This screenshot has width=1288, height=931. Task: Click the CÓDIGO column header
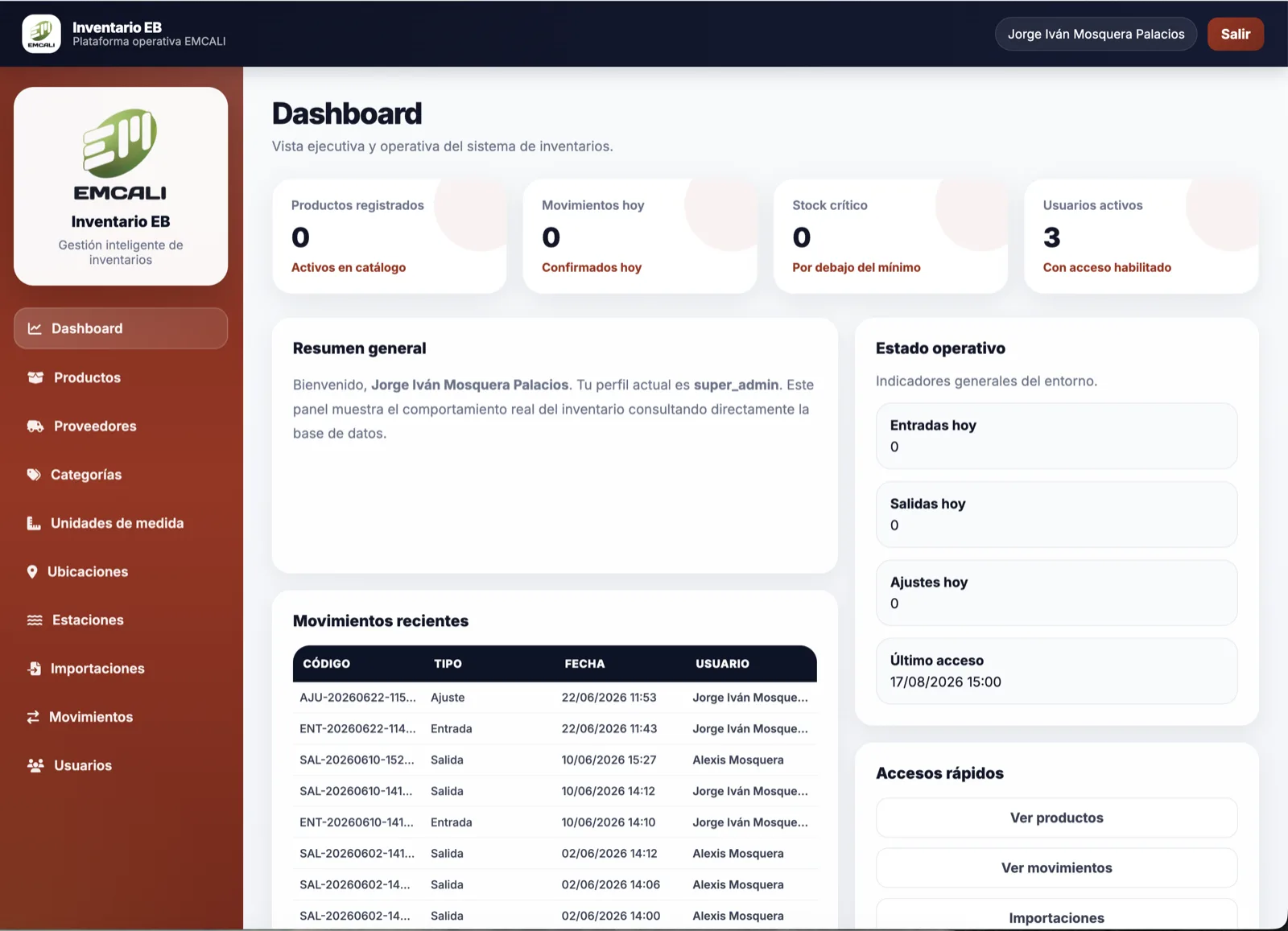327,664
